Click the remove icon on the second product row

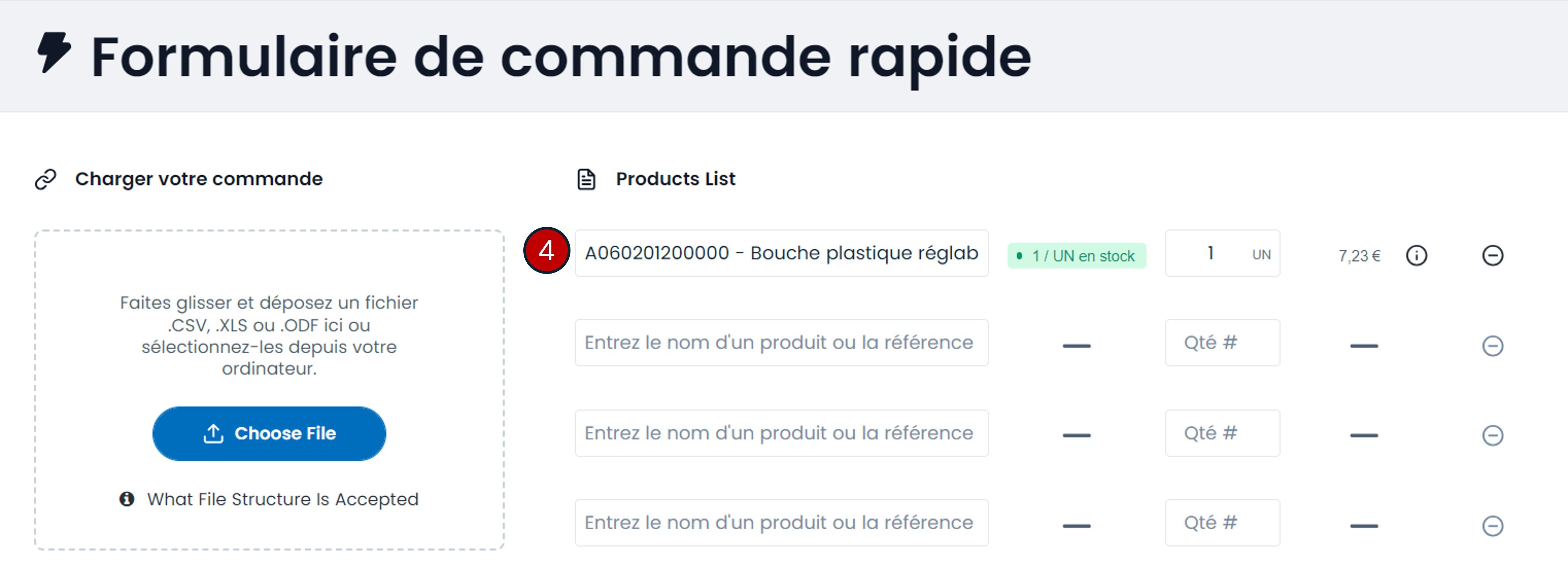click(1493, 345)
